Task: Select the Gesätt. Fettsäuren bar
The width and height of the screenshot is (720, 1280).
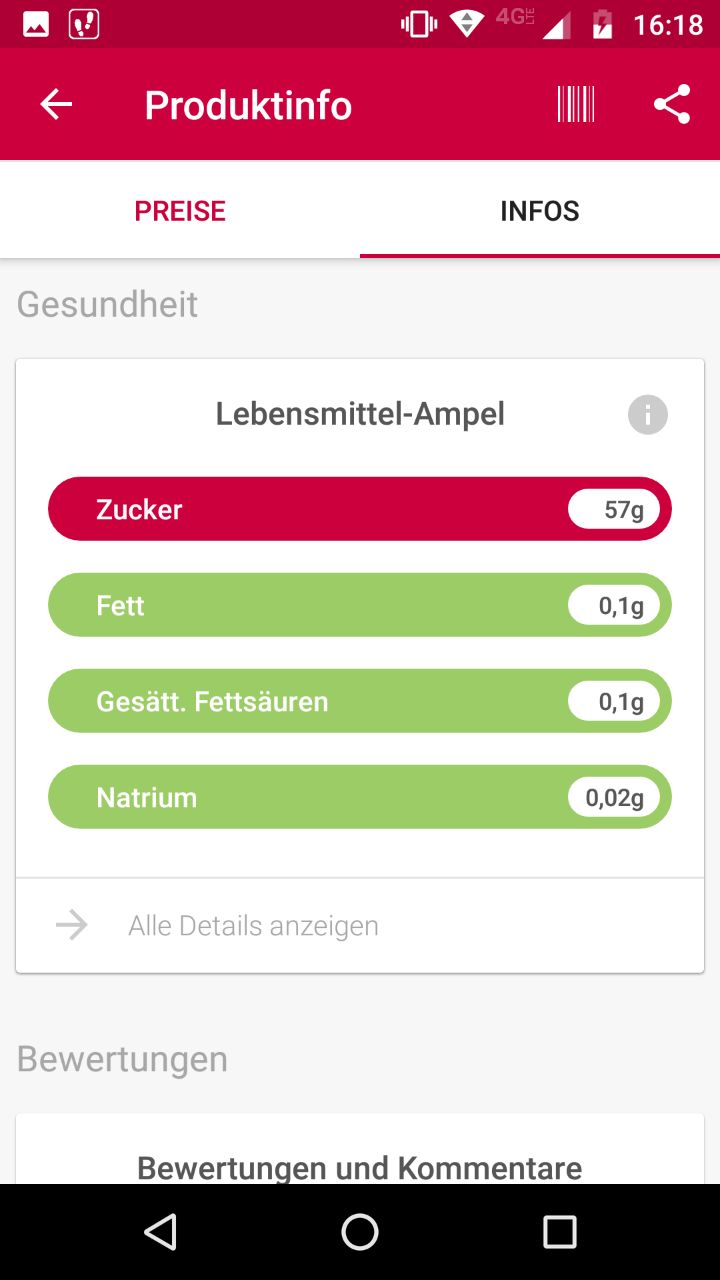Action: 360,701
